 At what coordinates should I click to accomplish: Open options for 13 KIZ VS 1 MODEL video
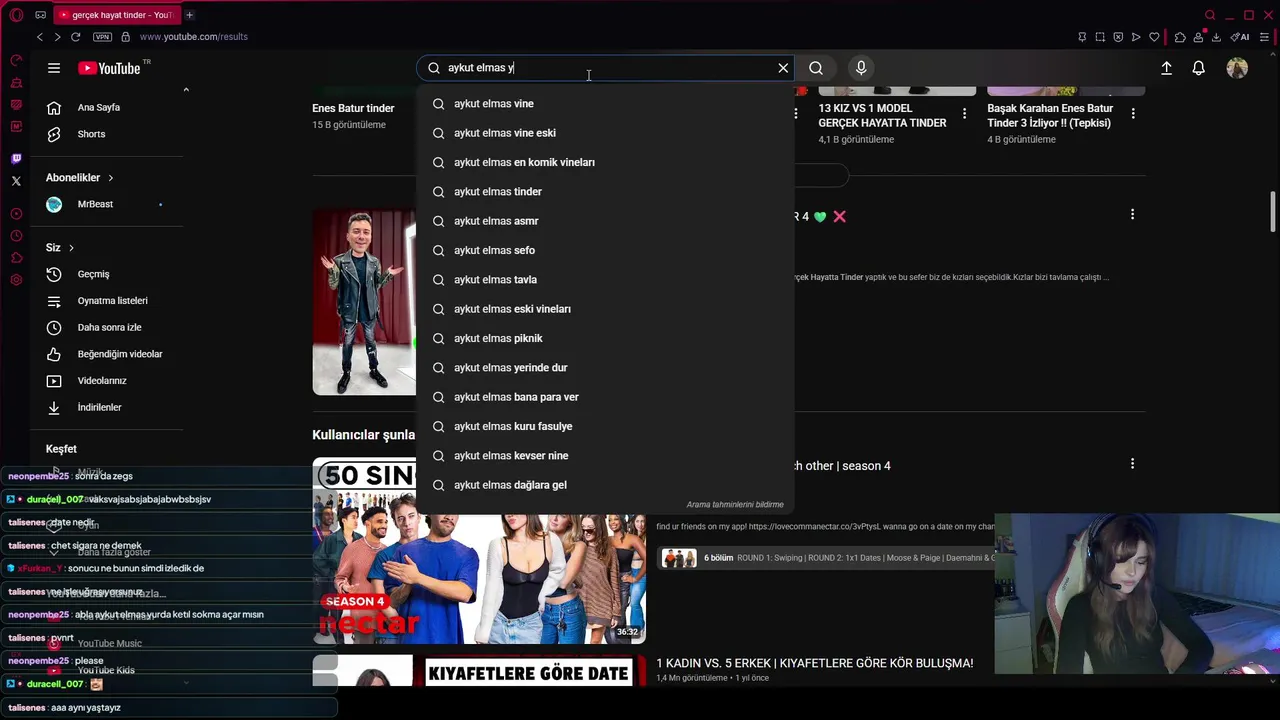[964, 114]
